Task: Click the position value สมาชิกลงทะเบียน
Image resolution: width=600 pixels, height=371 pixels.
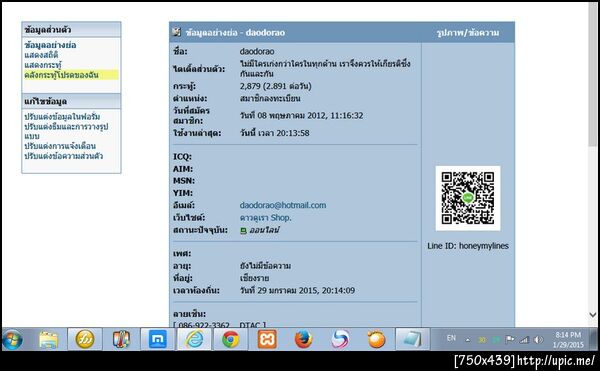Action: coord(270,99)
